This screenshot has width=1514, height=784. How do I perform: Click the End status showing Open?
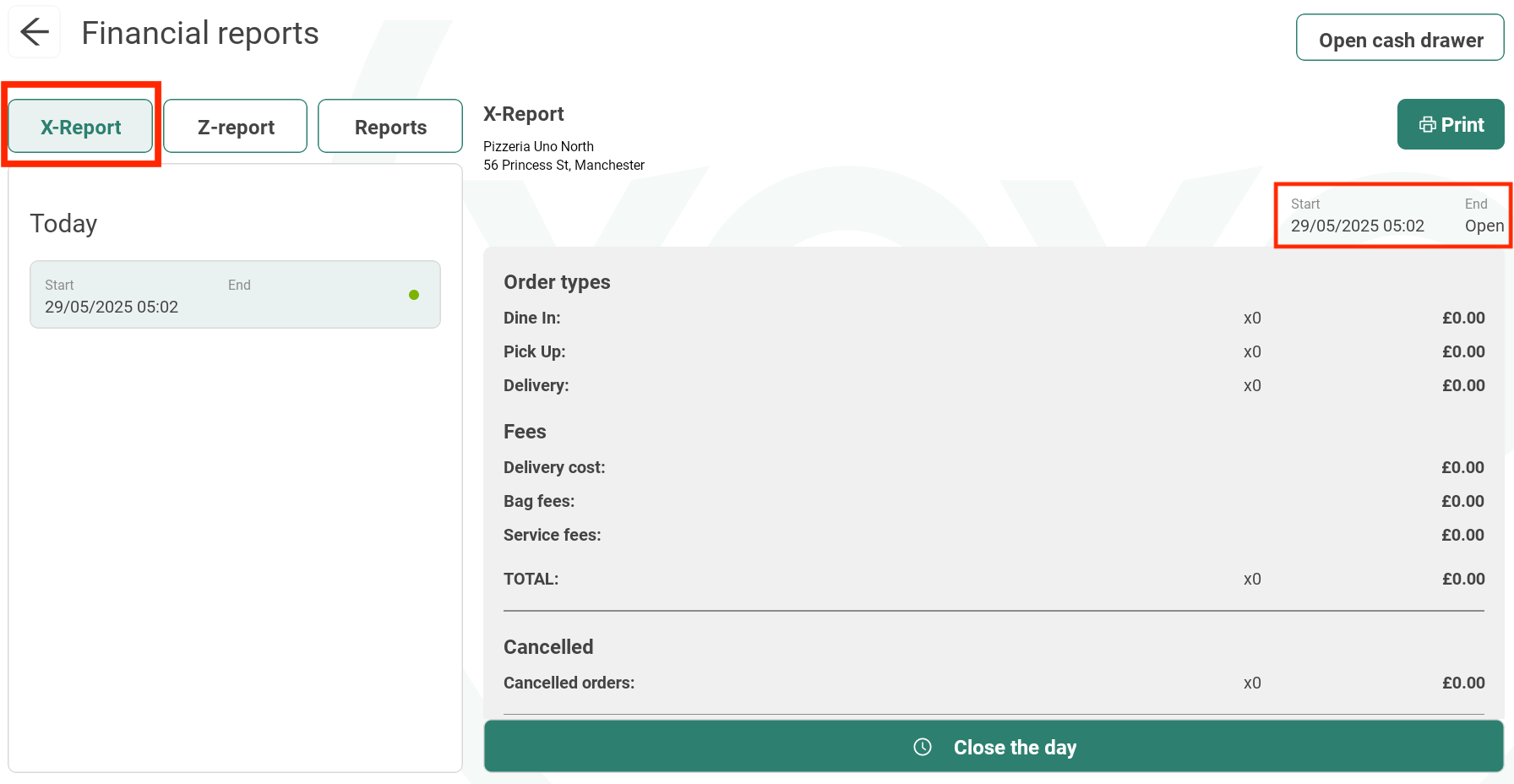point(1484,226)
